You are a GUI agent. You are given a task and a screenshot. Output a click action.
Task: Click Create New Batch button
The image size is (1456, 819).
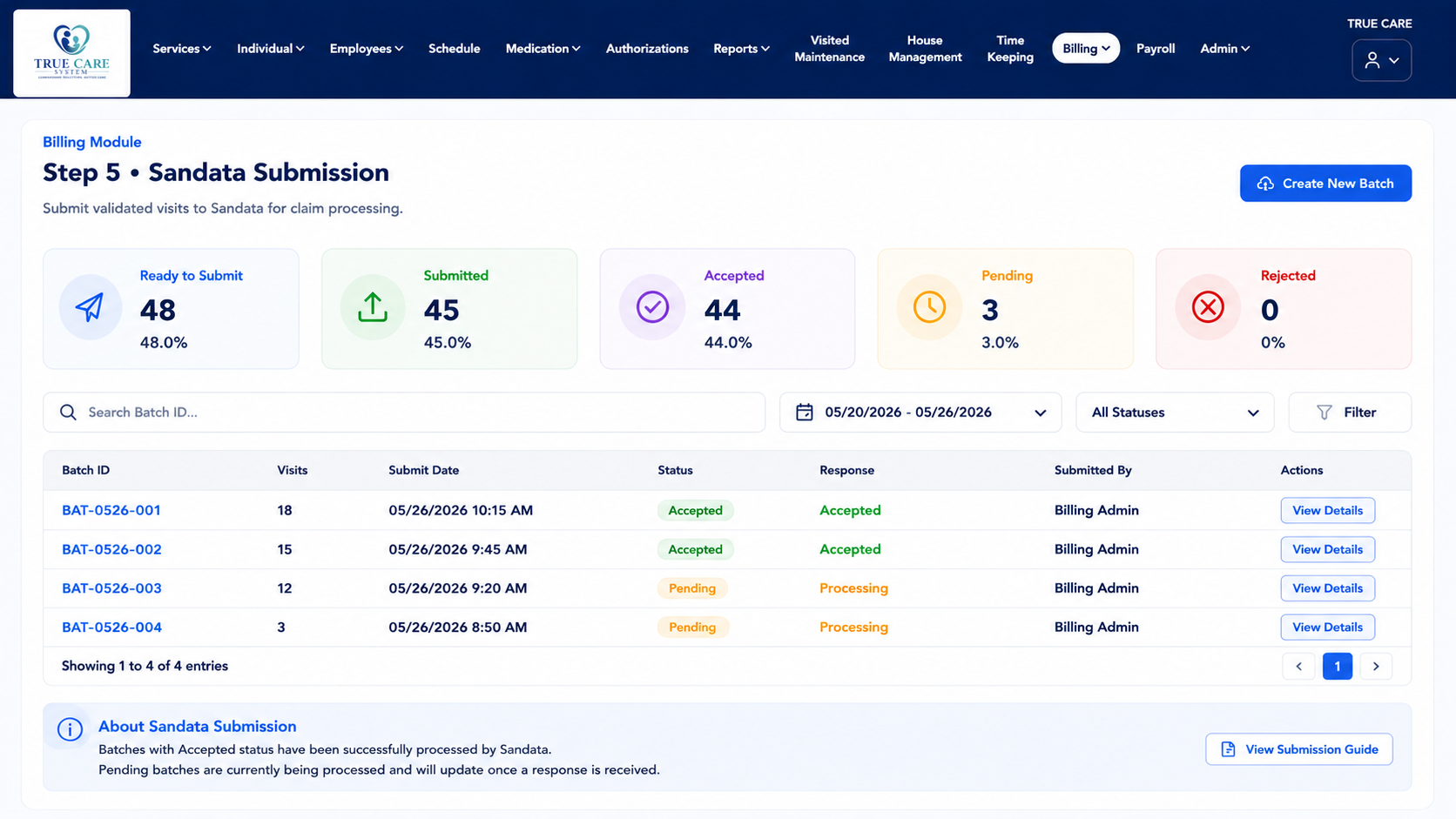[1325, 184]
